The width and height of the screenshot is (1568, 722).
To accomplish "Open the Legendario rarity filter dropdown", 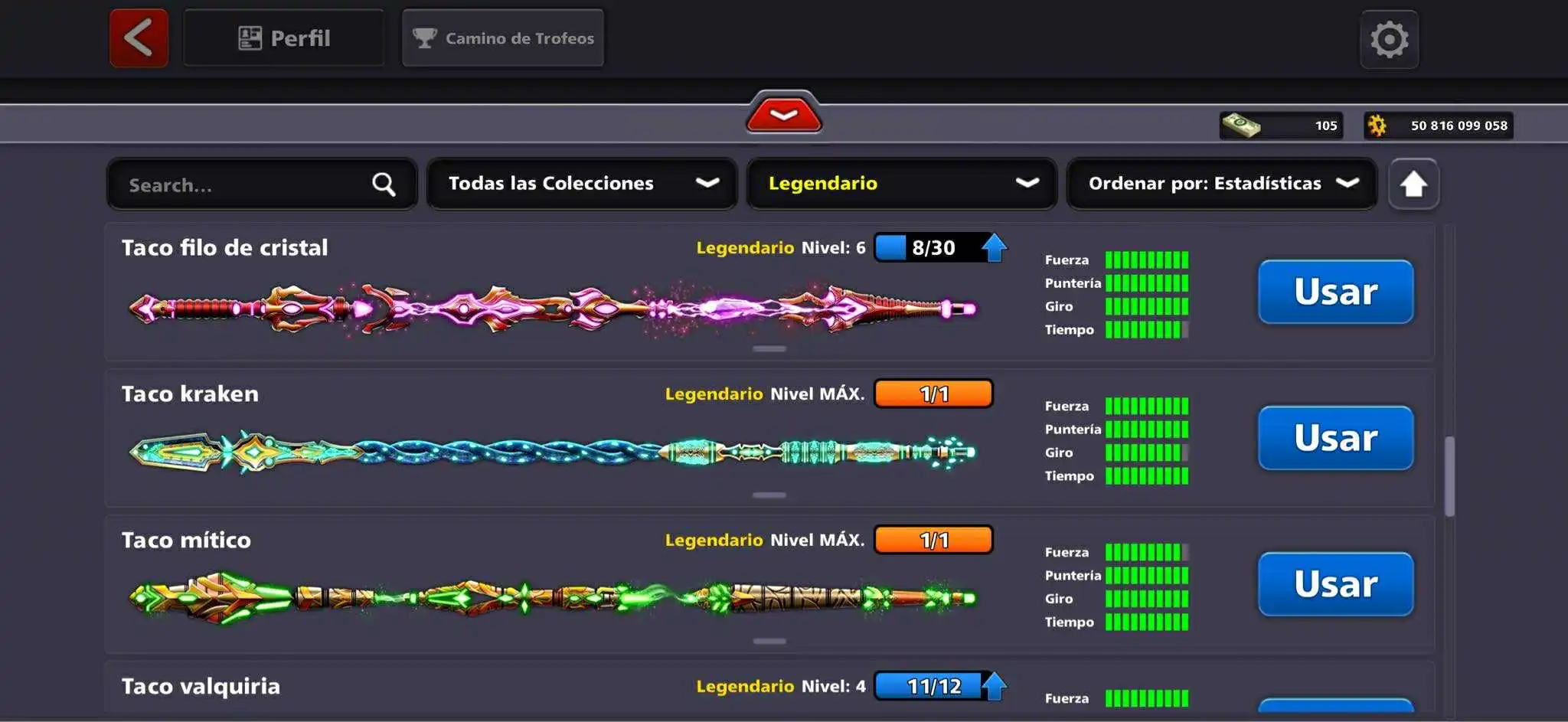I will click(901, 184).
